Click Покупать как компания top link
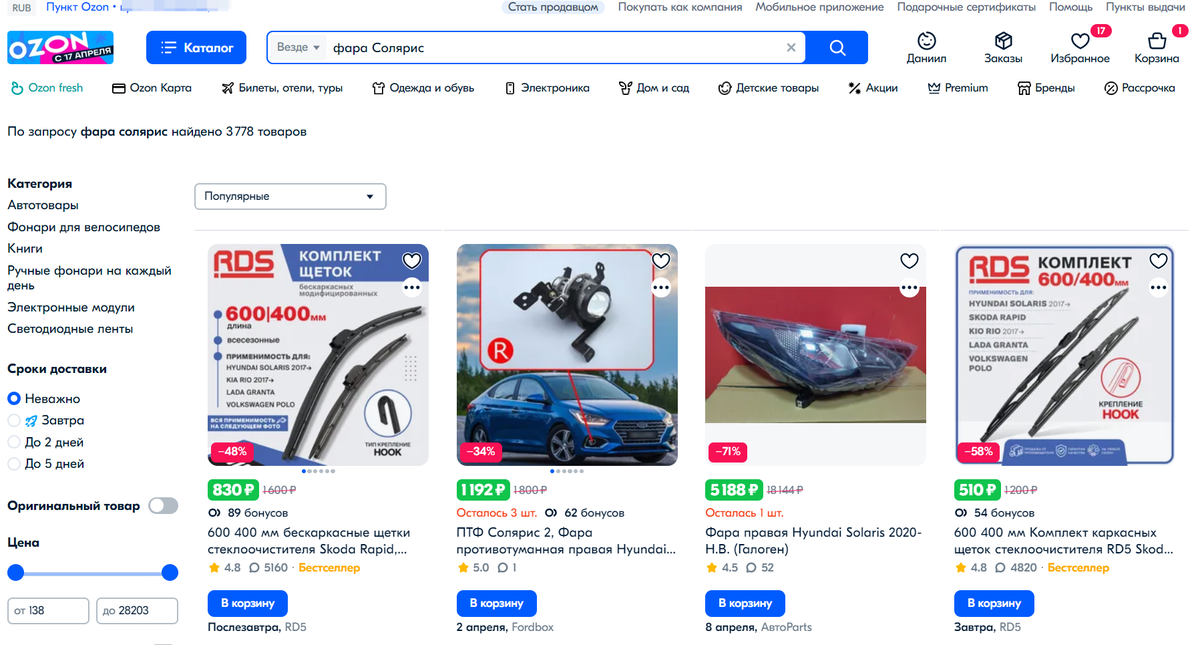This screenshot has width=1200, height=645. coord(680,7)
